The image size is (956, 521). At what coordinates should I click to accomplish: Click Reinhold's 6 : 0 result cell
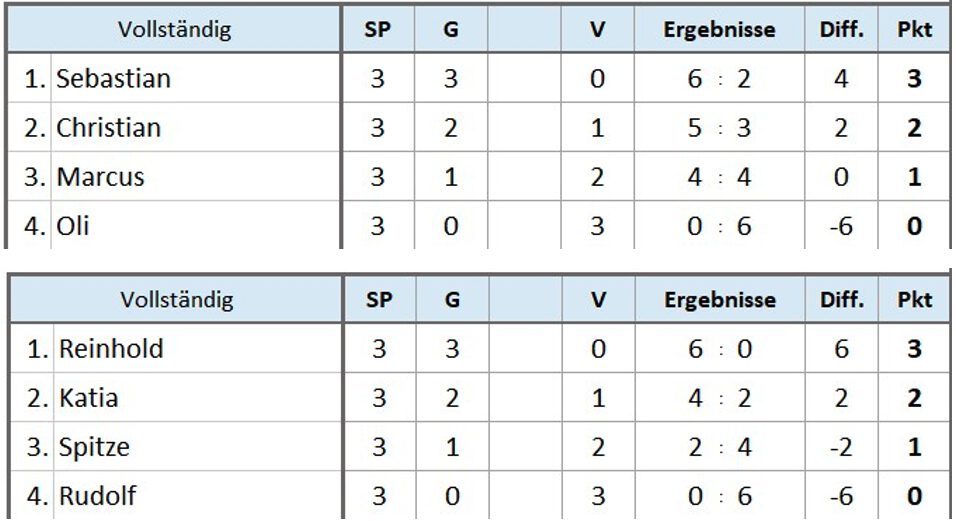[x=718, y=349]
